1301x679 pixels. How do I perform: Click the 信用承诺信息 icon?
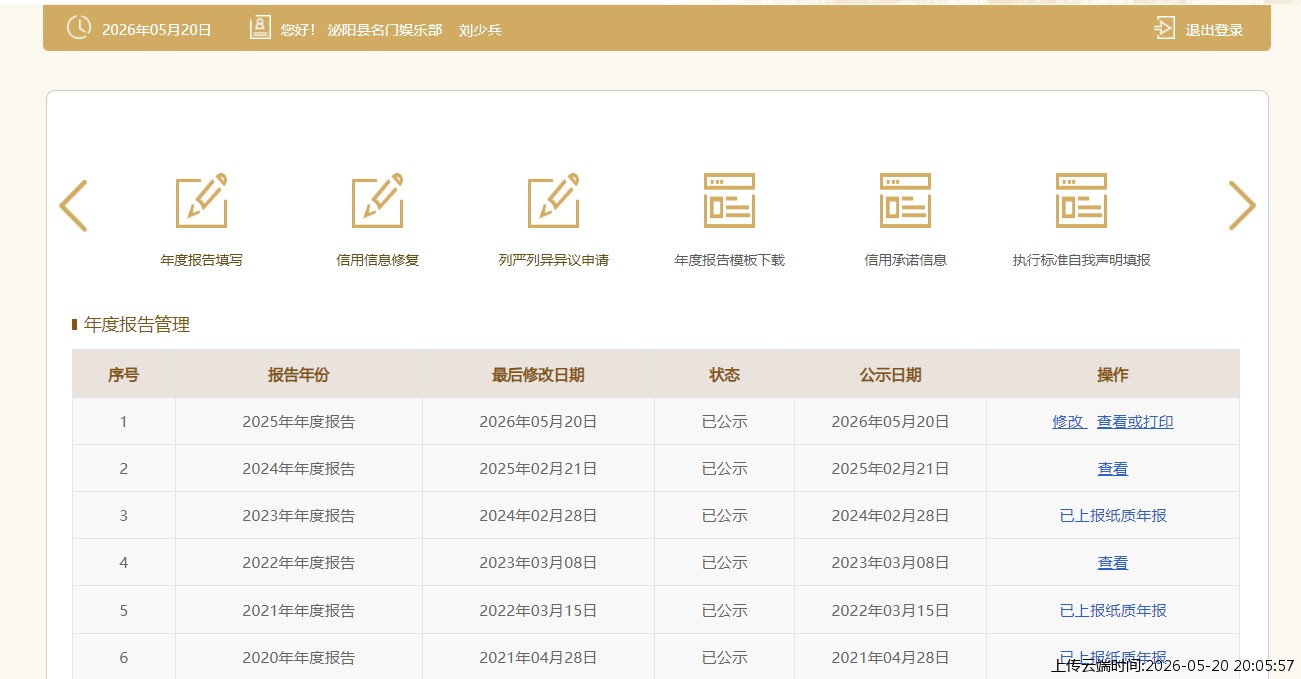905,200
